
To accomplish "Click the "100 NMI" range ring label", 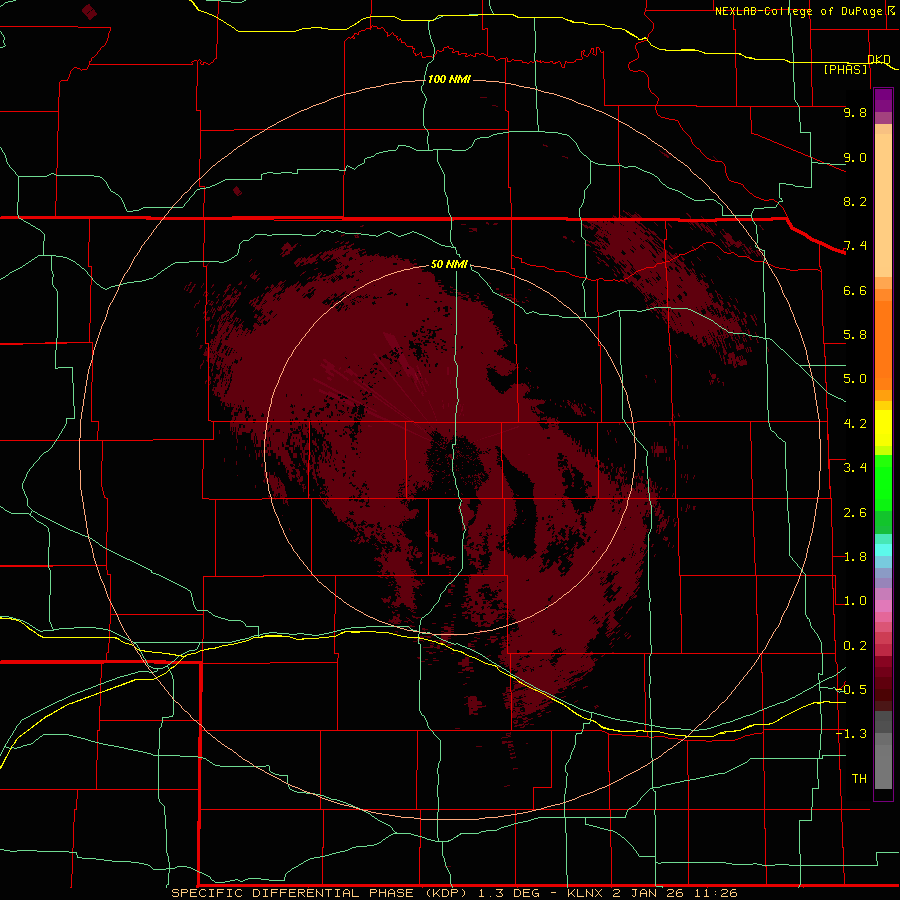I will [x=449, y=79].
